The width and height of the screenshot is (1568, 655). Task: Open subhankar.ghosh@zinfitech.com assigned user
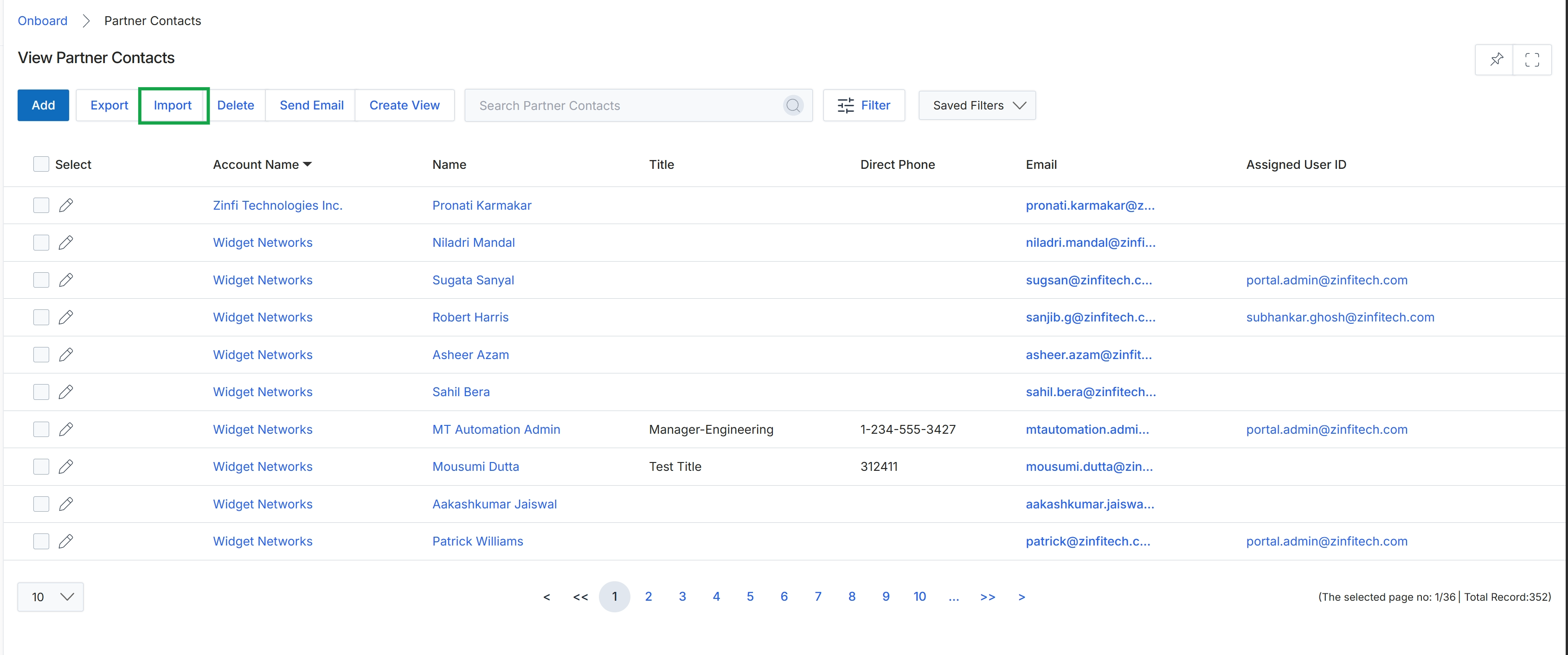coord(1340,317)
